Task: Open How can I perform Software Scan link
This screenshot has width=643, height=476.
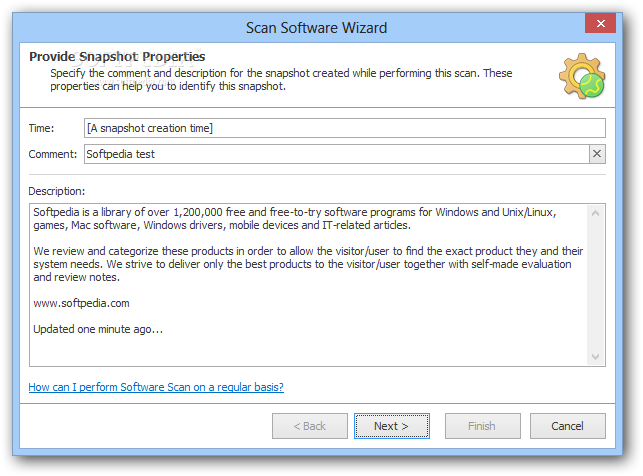Action: tap(156, 387)
